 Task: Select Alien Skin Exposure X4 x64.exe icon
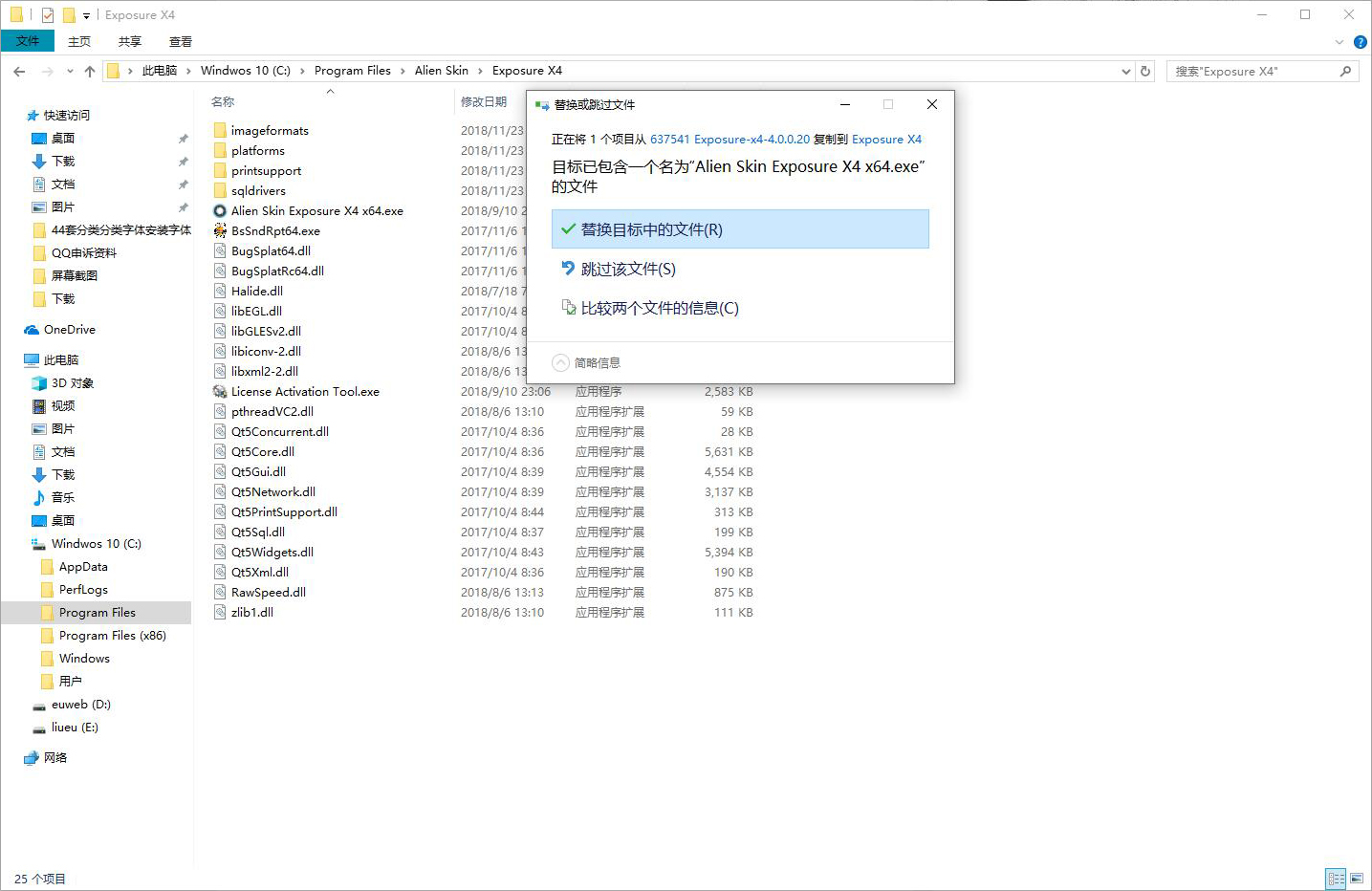(x=220, y=211)
